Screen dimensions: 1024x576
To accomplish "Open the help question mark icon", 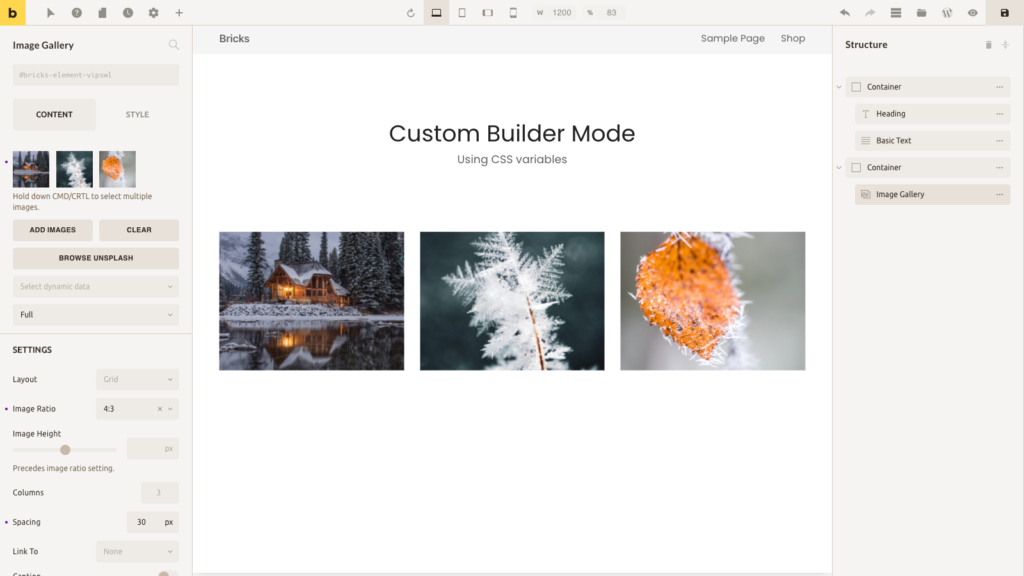I will click(x=77, y=13).
